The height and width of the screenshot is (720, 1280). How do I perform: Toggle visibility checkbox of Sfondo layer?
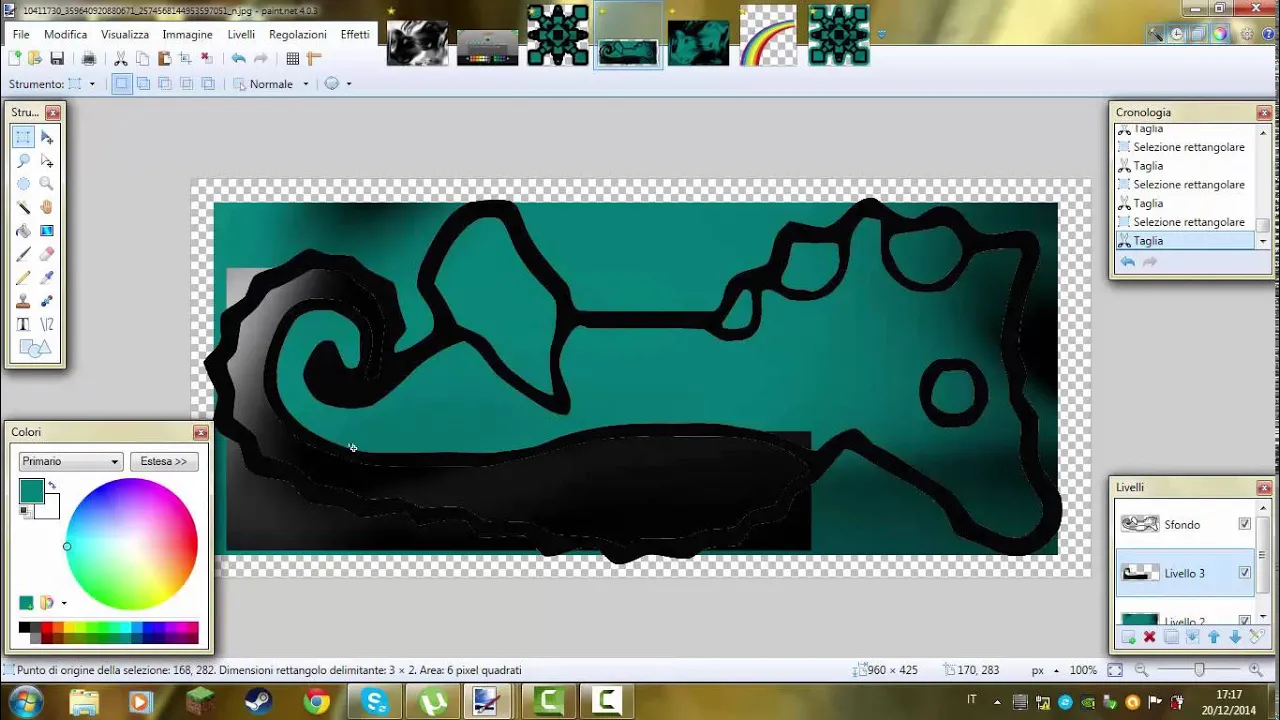click(1245, 524)
